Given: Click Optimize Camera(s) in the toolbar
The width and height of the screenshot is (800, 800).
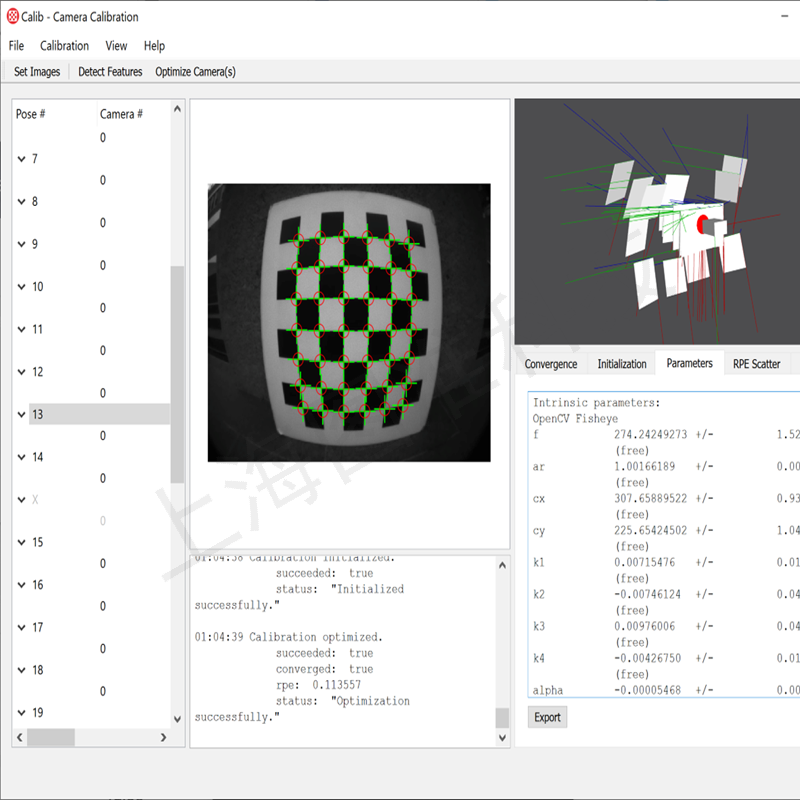Looking at the screenshot, I should pos(195,72).
